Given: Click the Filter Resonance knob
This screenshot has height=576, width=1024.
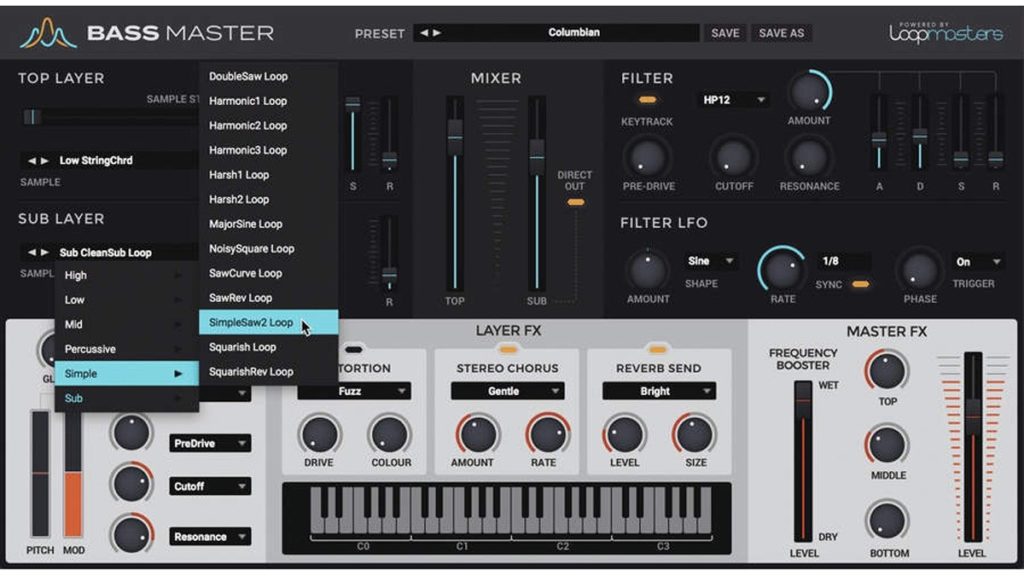Looking at the screenshot, I should (808, 156).
